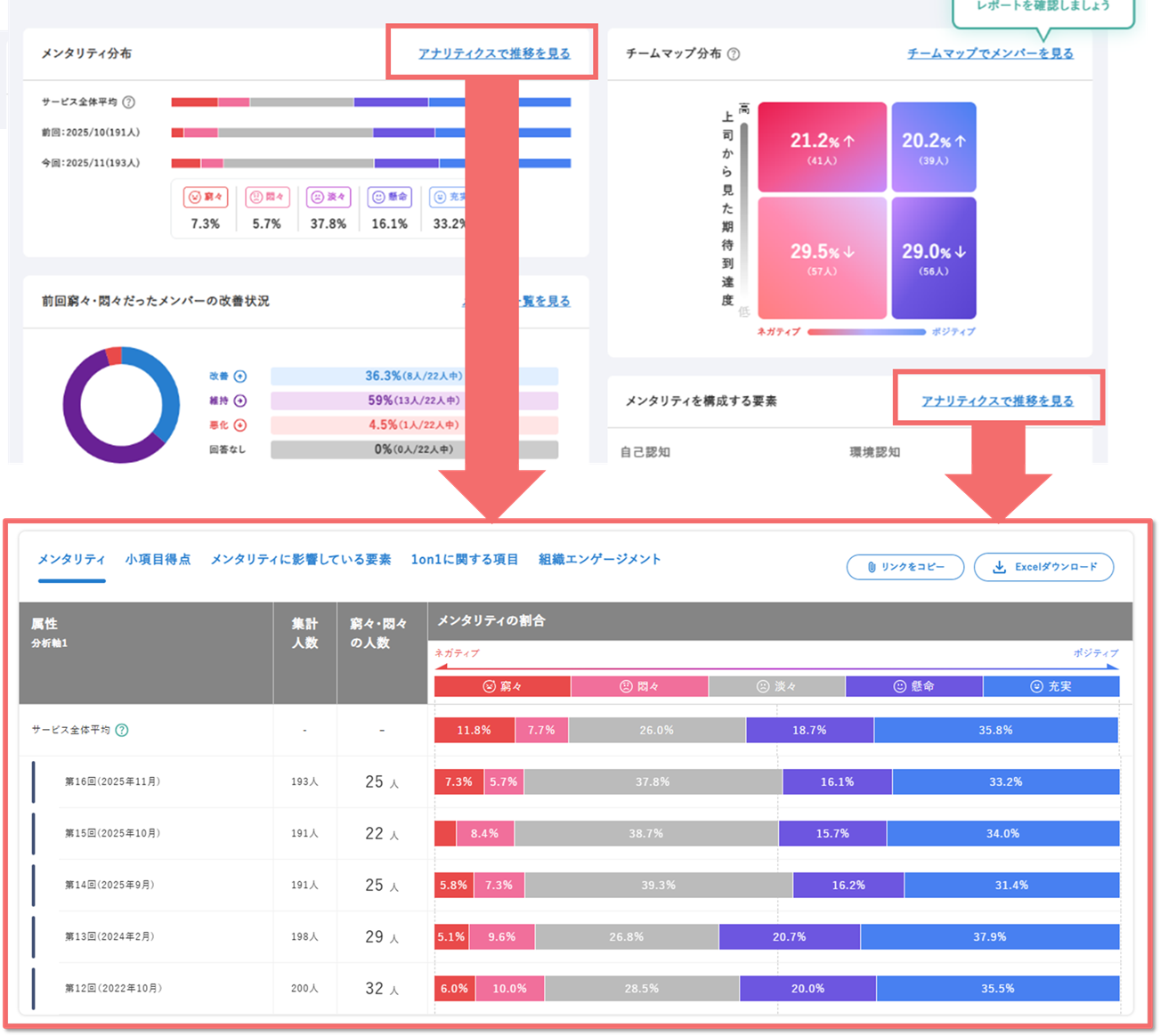Select the 第12回(2022年10月) row label
Screen dimensions: 1160x1036
[113, 988]
